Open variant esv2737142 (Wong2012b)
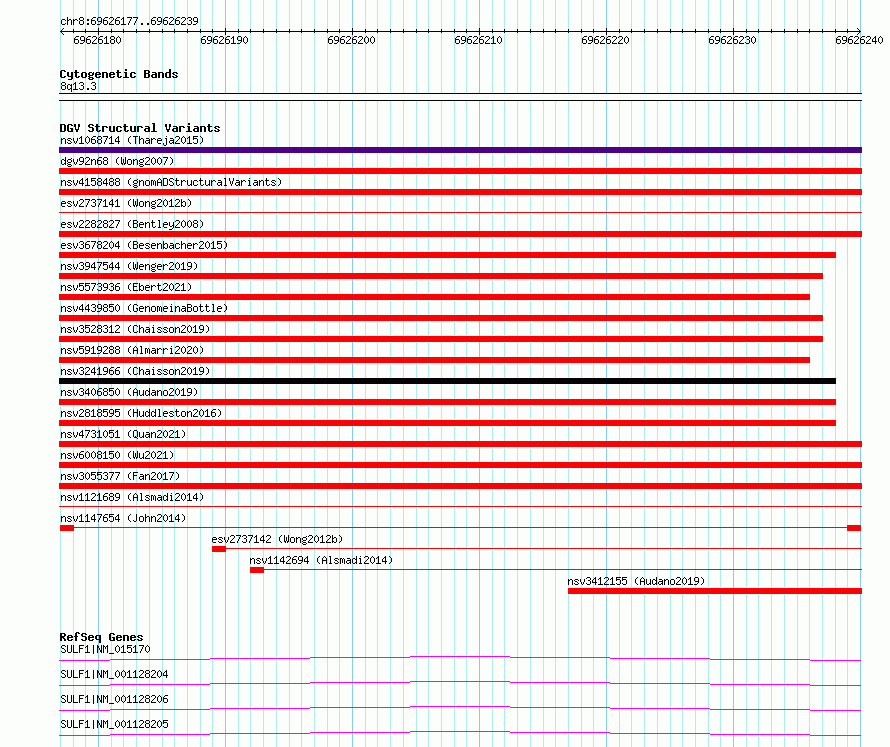Image resolution: width=890 pixels, height=747 pixels. pos(277,539)
